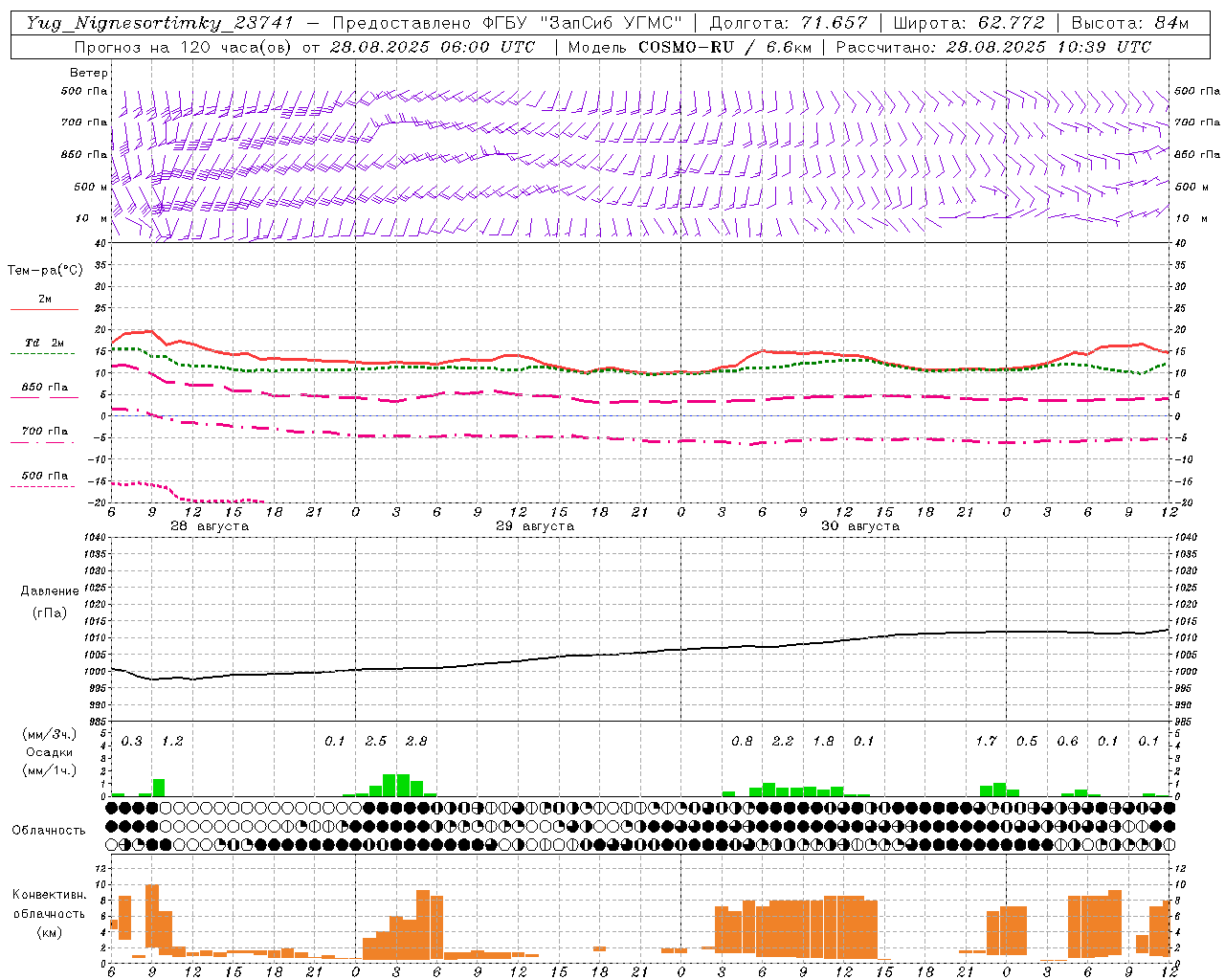Click the '500 гПа' temperature legend entry
This screenshot has height=980, width=1225.
[45, 476]
